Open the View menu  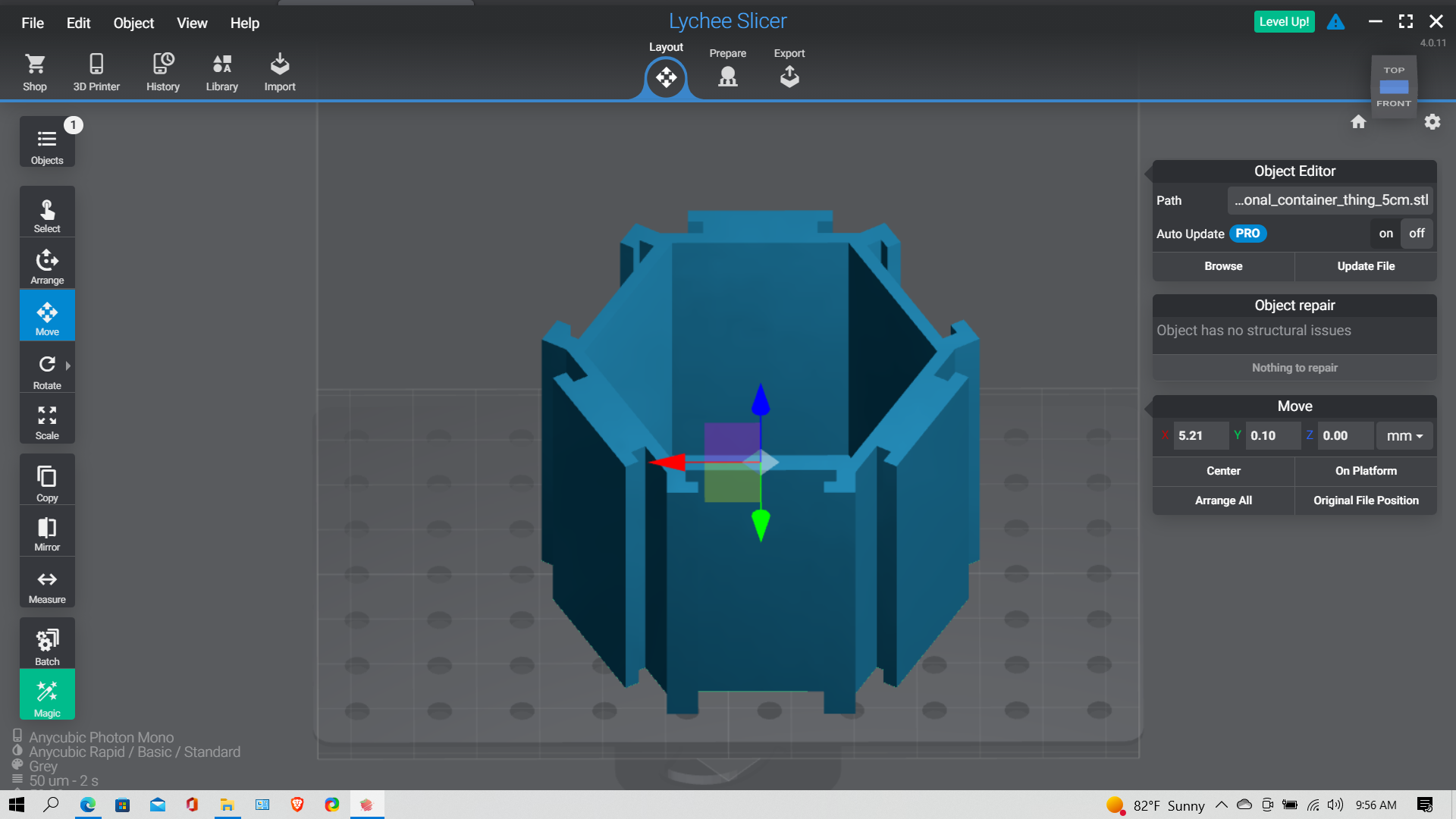click(192, 23)
